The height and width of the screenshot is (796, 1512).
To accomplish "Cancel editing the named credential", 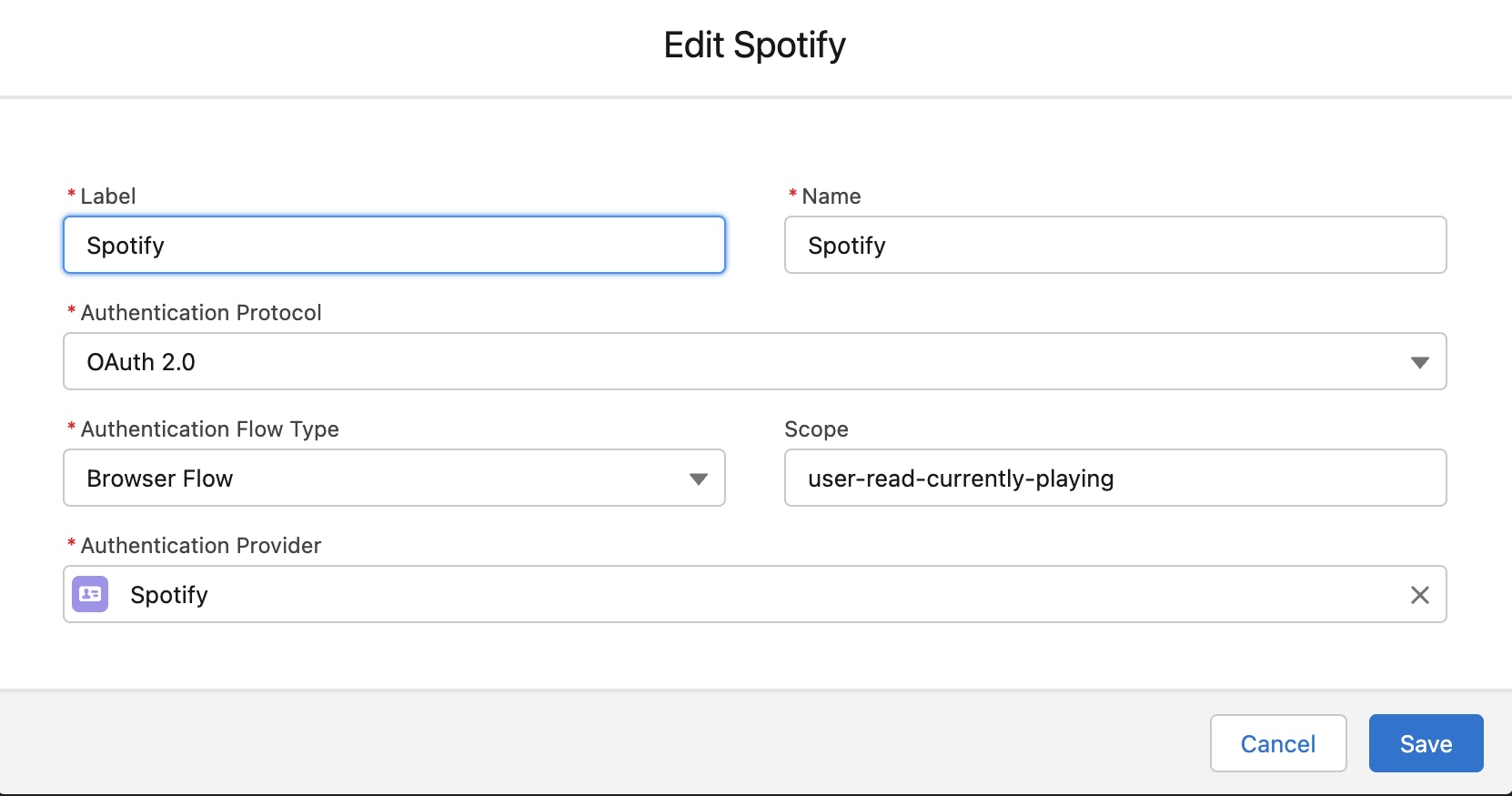I will [1278, 743].
